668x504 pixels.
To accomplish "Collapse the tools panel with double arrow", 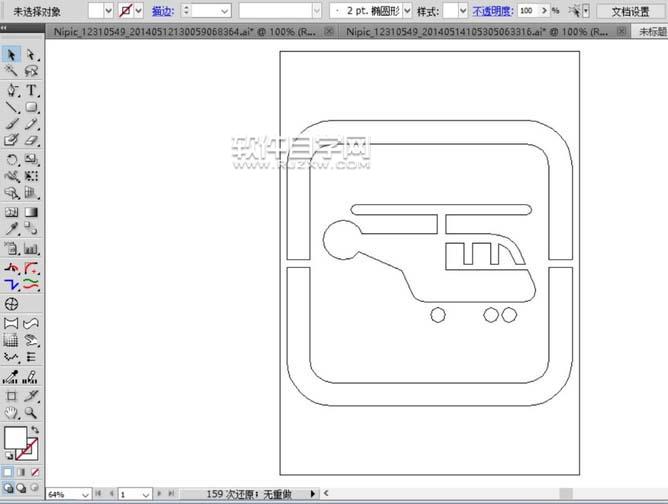I will click(4, 28).
